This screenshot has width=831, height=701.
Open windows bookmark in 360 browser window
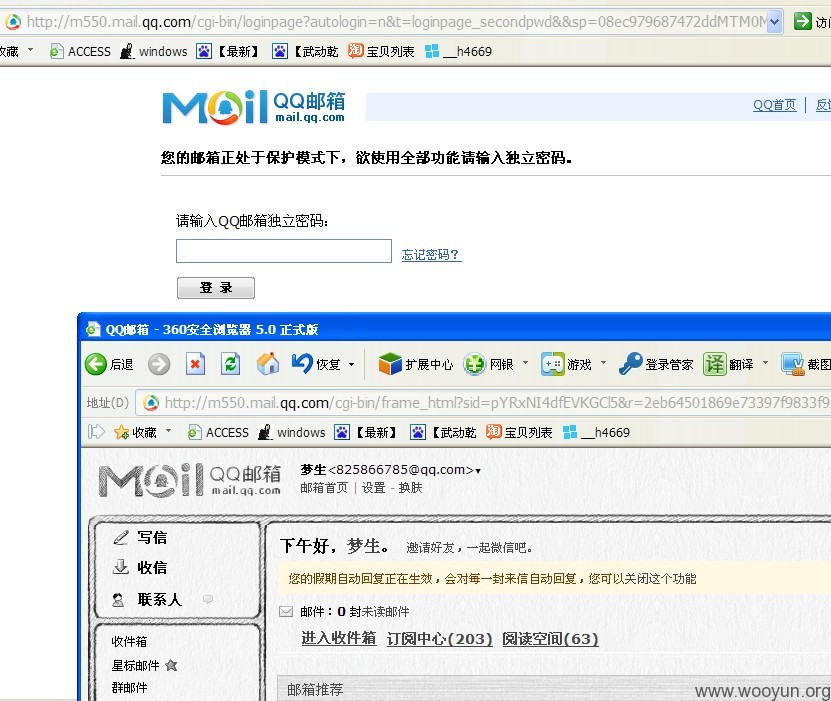291,432
